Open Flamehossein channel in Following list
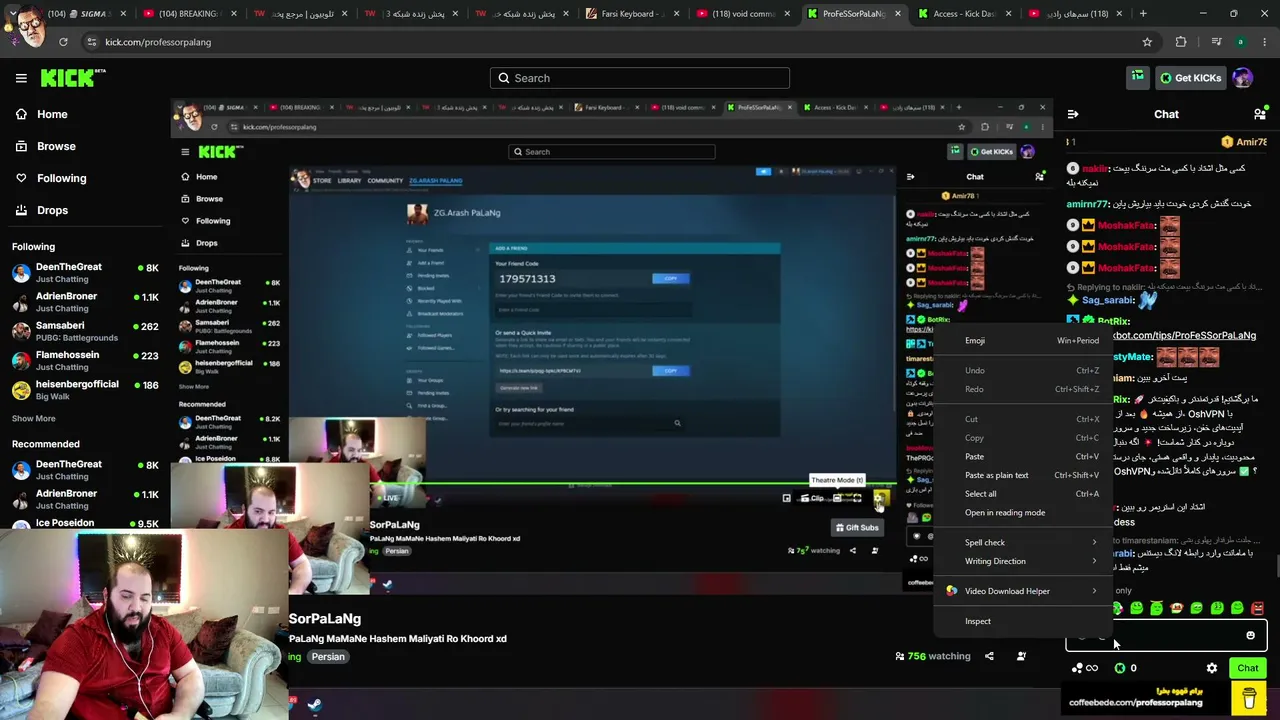The image size is (1280, 720). click(x=85, y=361)
